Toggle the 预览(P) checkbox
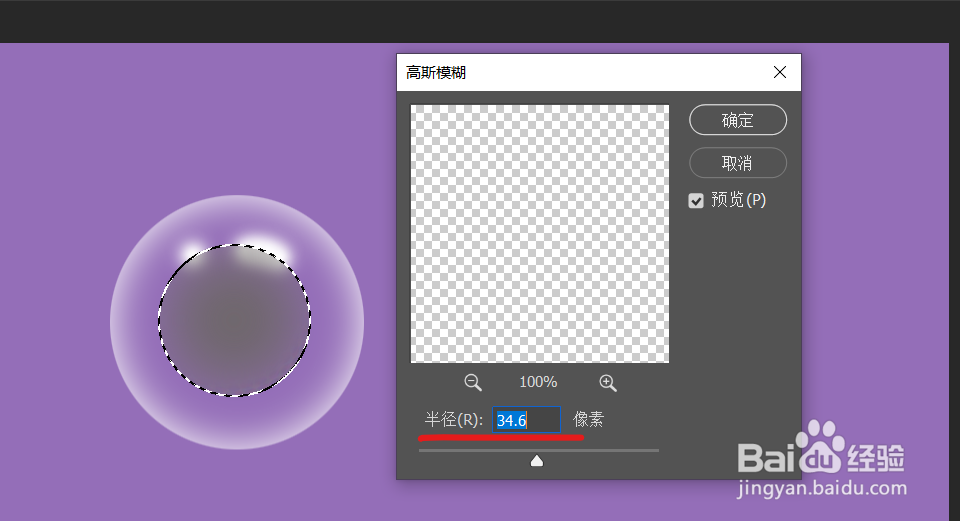The height and width of the screenshot is (521, 960). [696, 201]
